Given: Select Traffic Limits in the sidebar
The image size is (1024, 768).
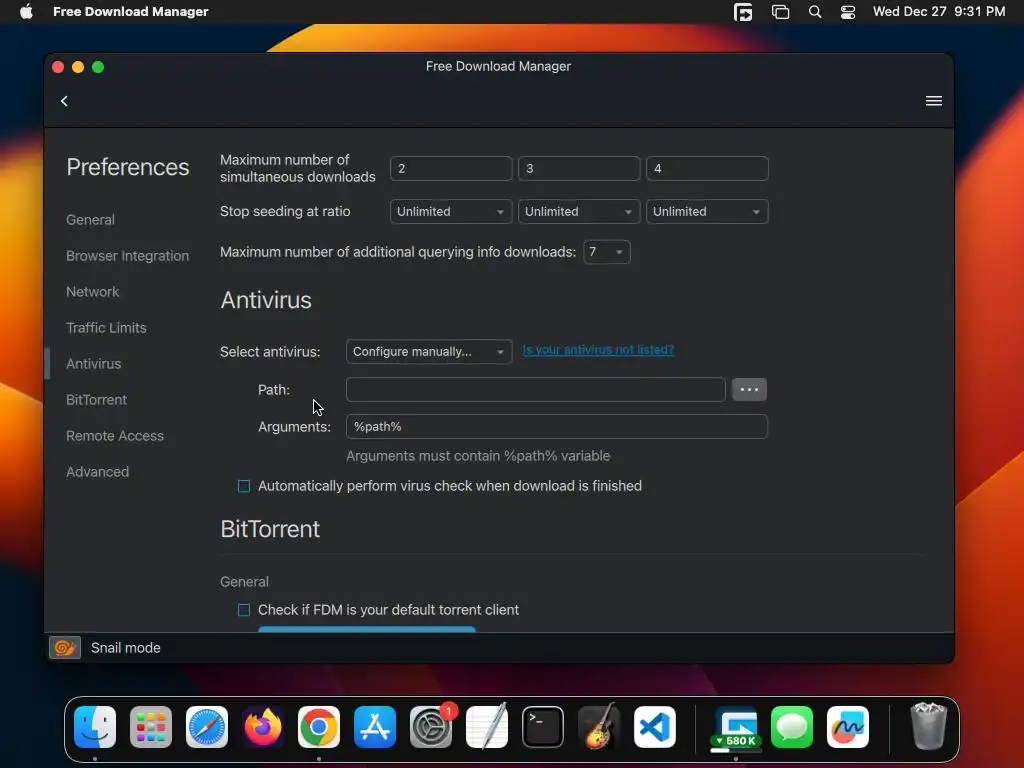Looking at the screenshot, I should 106,328.
